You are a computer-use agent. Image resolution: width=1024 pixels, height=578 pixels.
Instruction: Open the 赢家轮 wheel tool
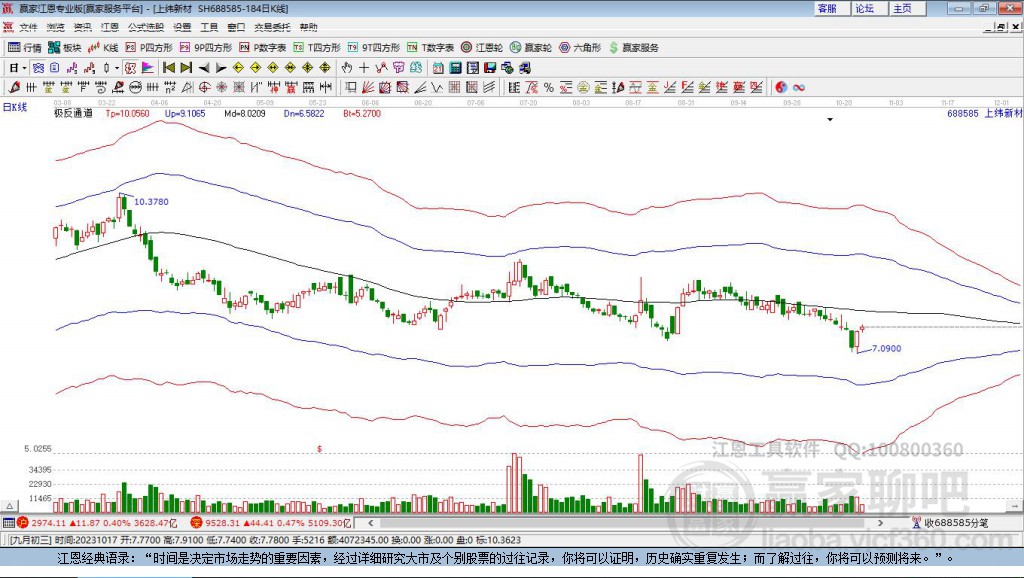tap(531, 48)
